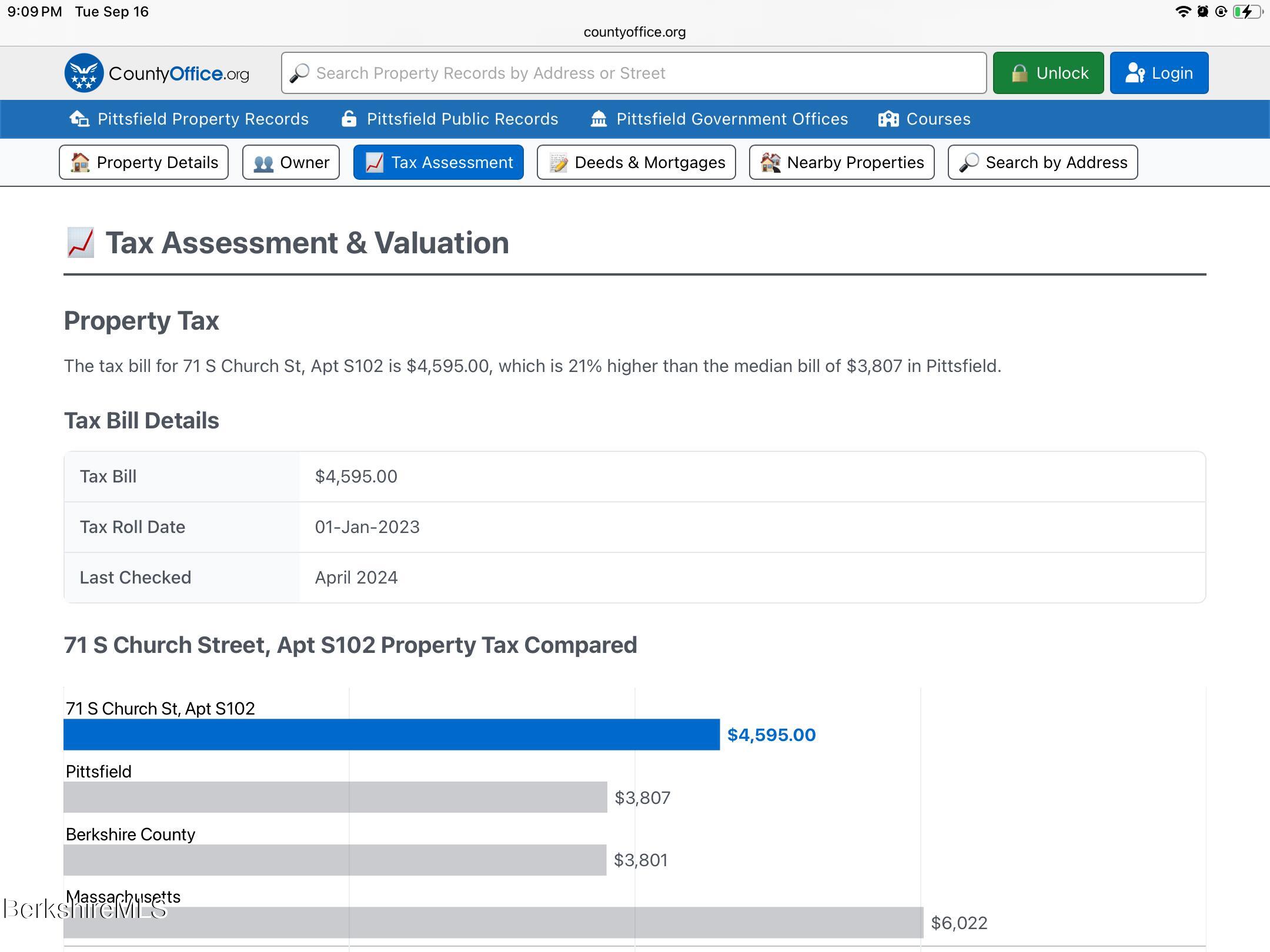Open Deeds & Mortgages tab
1270x952 pixels.
click(x=636, y=162)
